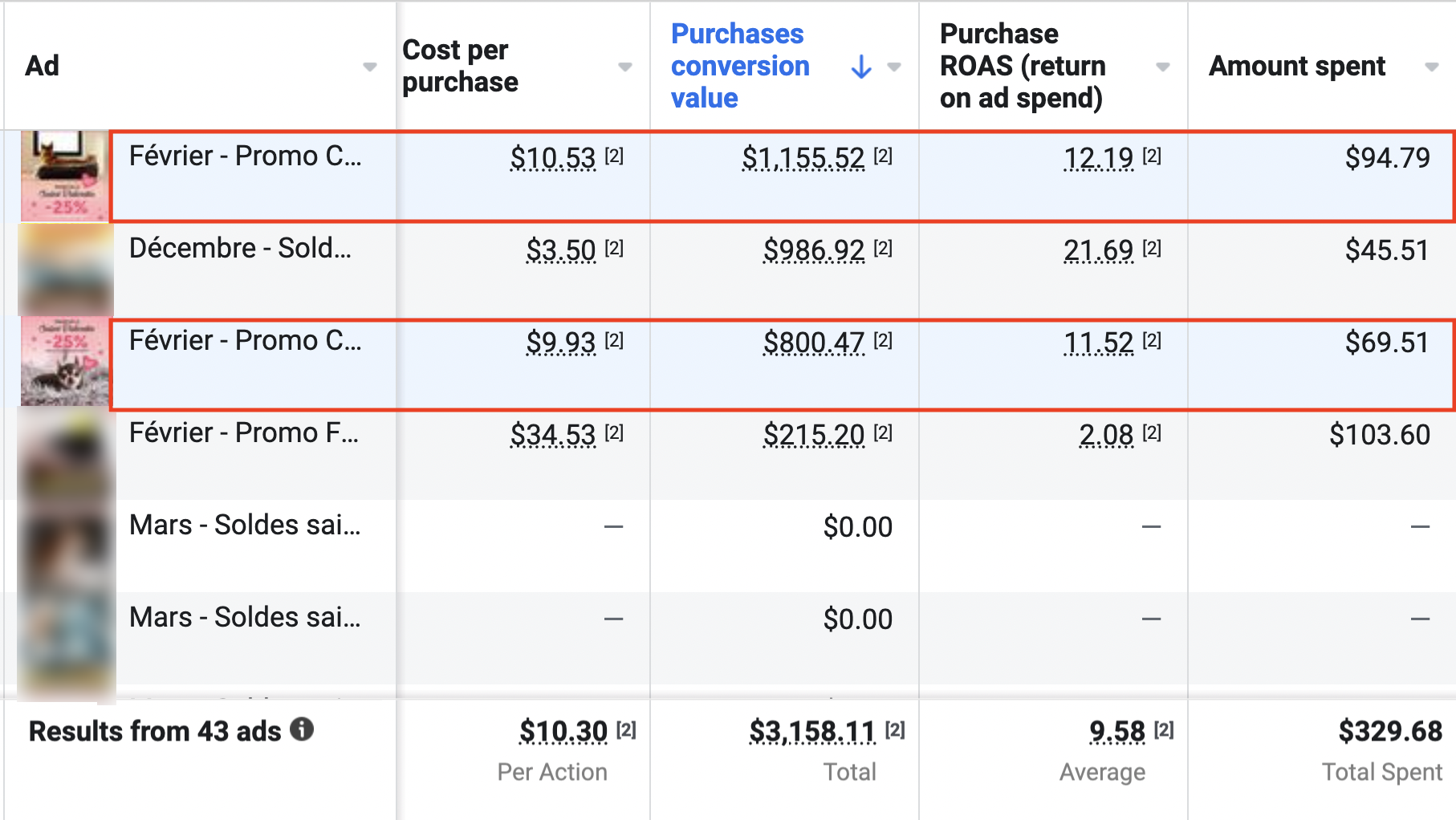This screenshot has width=1456, height=820.
Task: Click the 21.69 ROAS value
Action: (1098, 250)
